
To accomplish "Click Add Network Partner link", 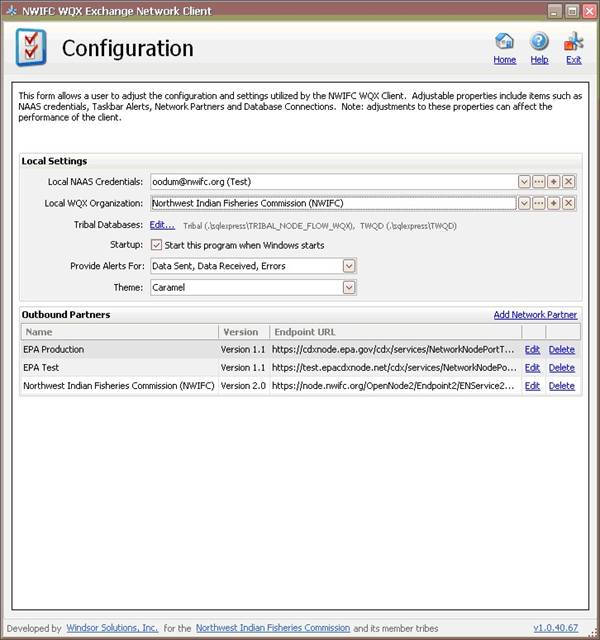I will pos(535,315).
